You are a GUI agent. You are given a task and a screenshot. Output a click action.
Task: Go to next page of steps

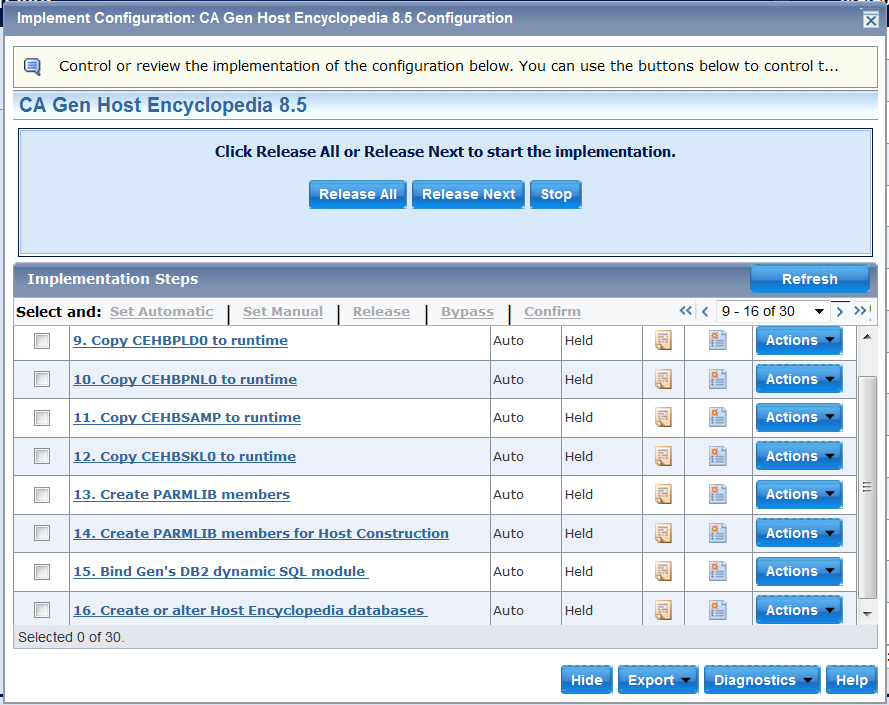click(840, 311)
